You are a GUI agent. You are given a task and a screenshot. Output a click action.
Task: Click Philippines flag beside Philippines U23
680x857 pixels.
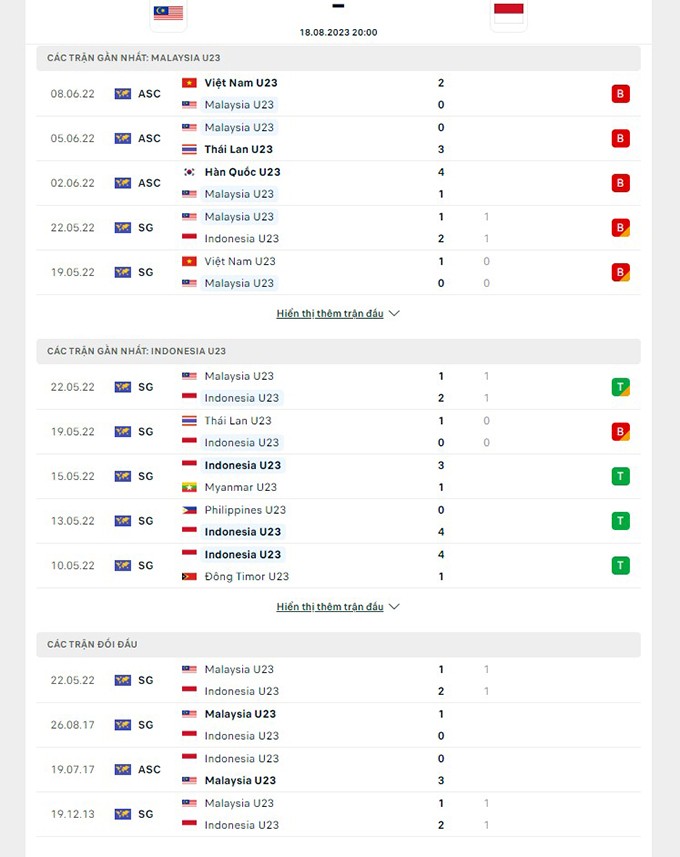click(189, 510)
